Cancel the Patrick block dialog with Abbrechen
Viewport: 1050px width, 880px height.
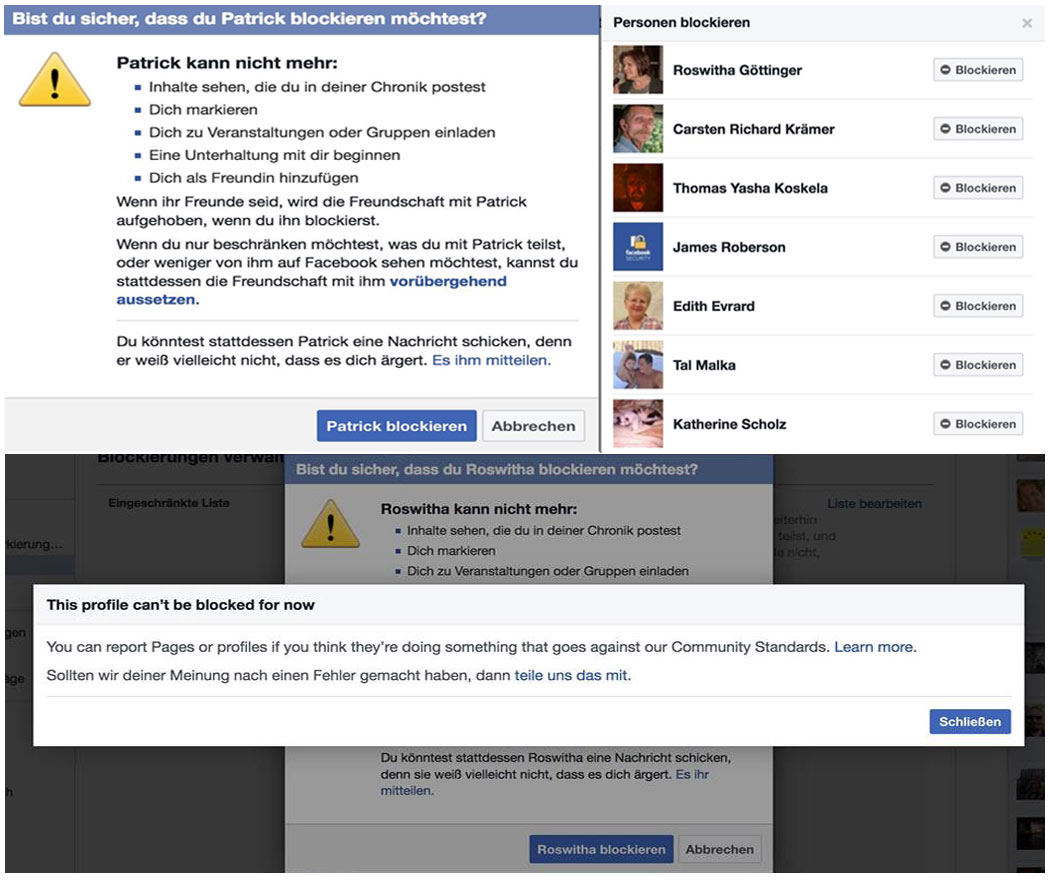click(533, 426)
